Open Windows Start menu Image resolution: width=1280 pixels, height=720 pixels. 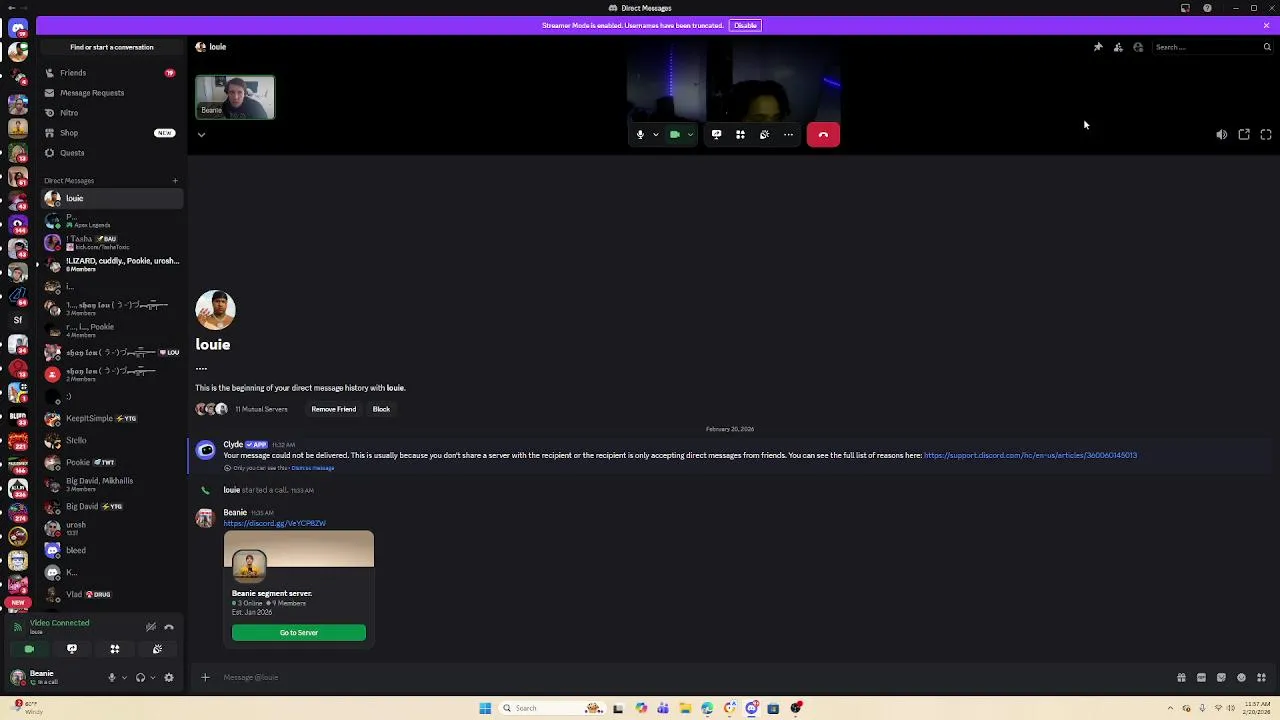click(485, 708)
